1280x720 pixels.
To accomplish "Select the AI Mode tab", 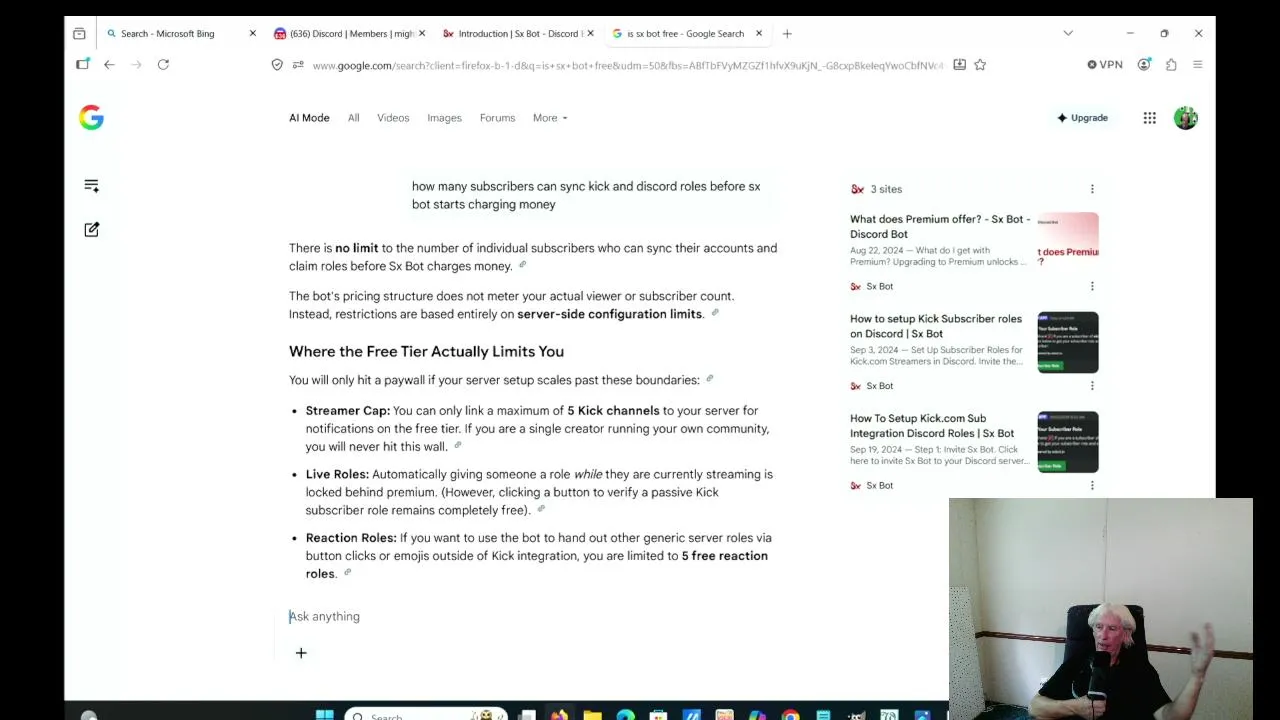I will tap(309, 118).
